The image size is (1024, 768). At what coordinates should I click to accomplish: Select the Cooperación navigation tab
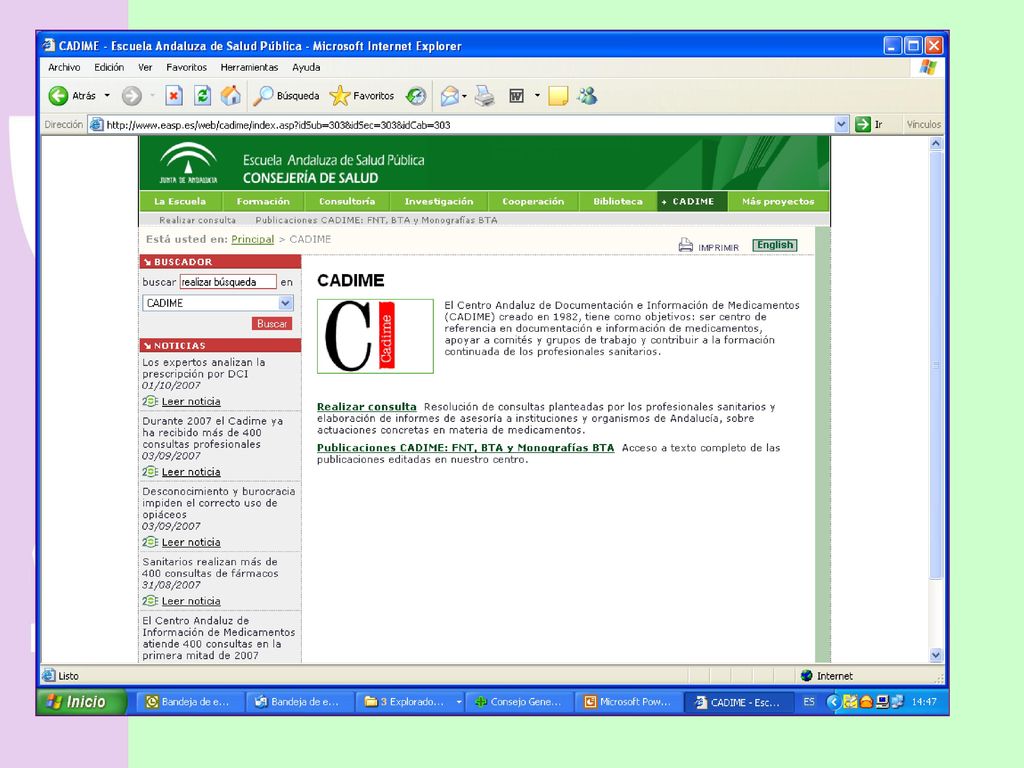[x=533, y=201]
